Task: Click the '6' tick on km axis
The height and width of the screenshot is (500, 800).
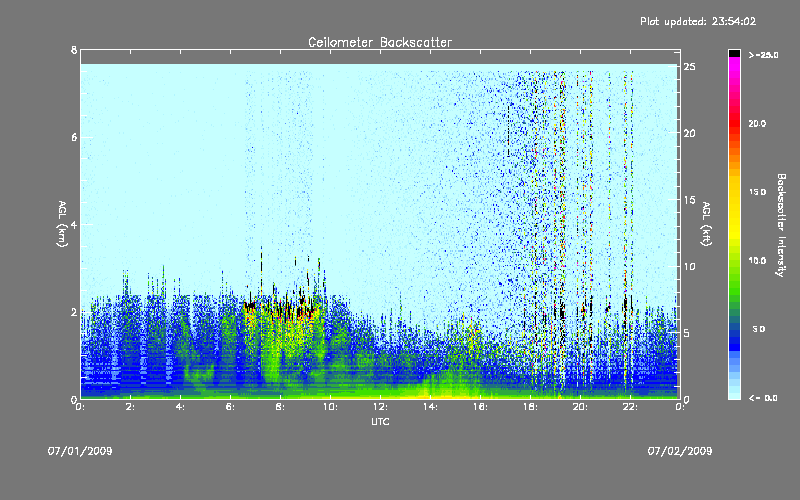Action: (74, 137)
